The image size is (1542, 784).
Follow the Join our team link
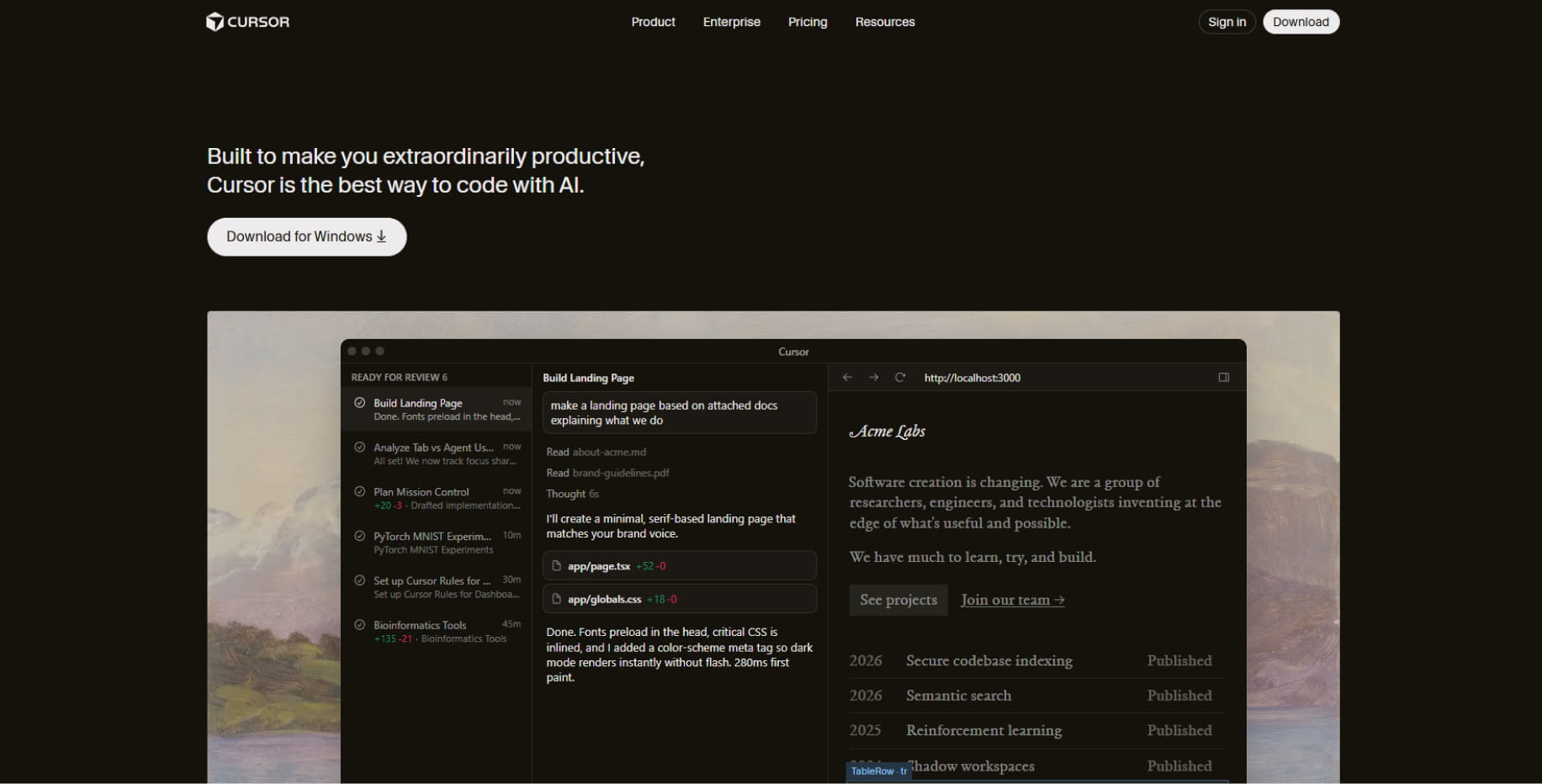pyautogui.click(x=1012, y=600)
